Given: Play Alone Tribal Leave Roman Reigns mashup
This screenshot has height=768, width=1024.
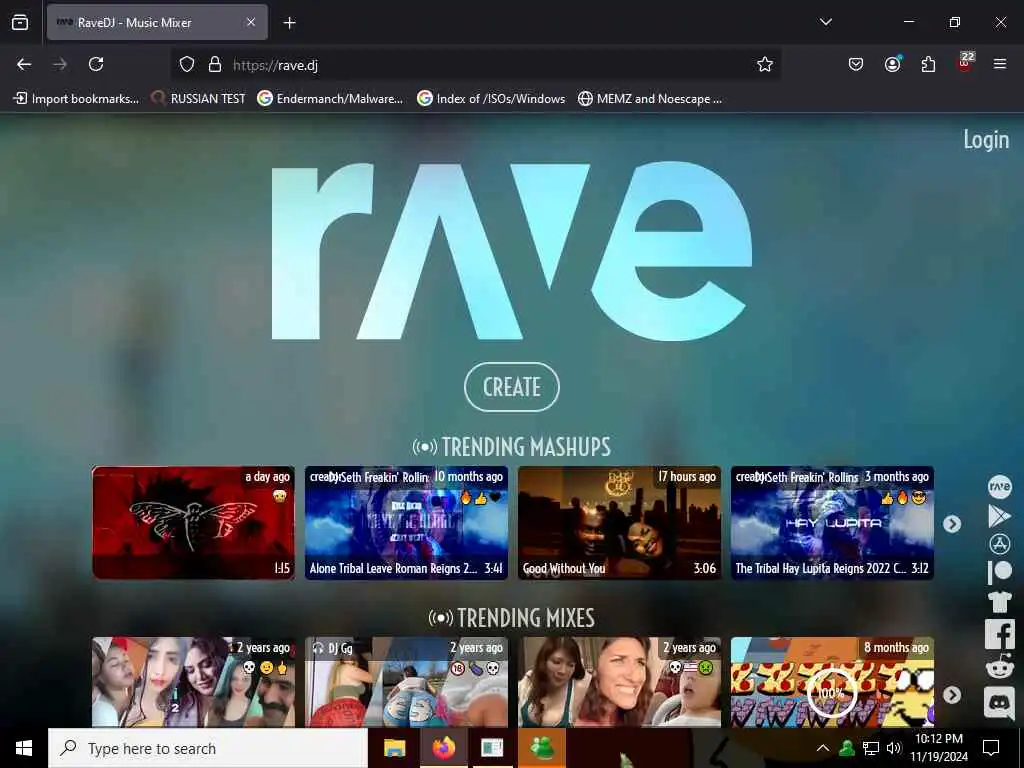Looking at the screenshot, I should pos(406,522).
